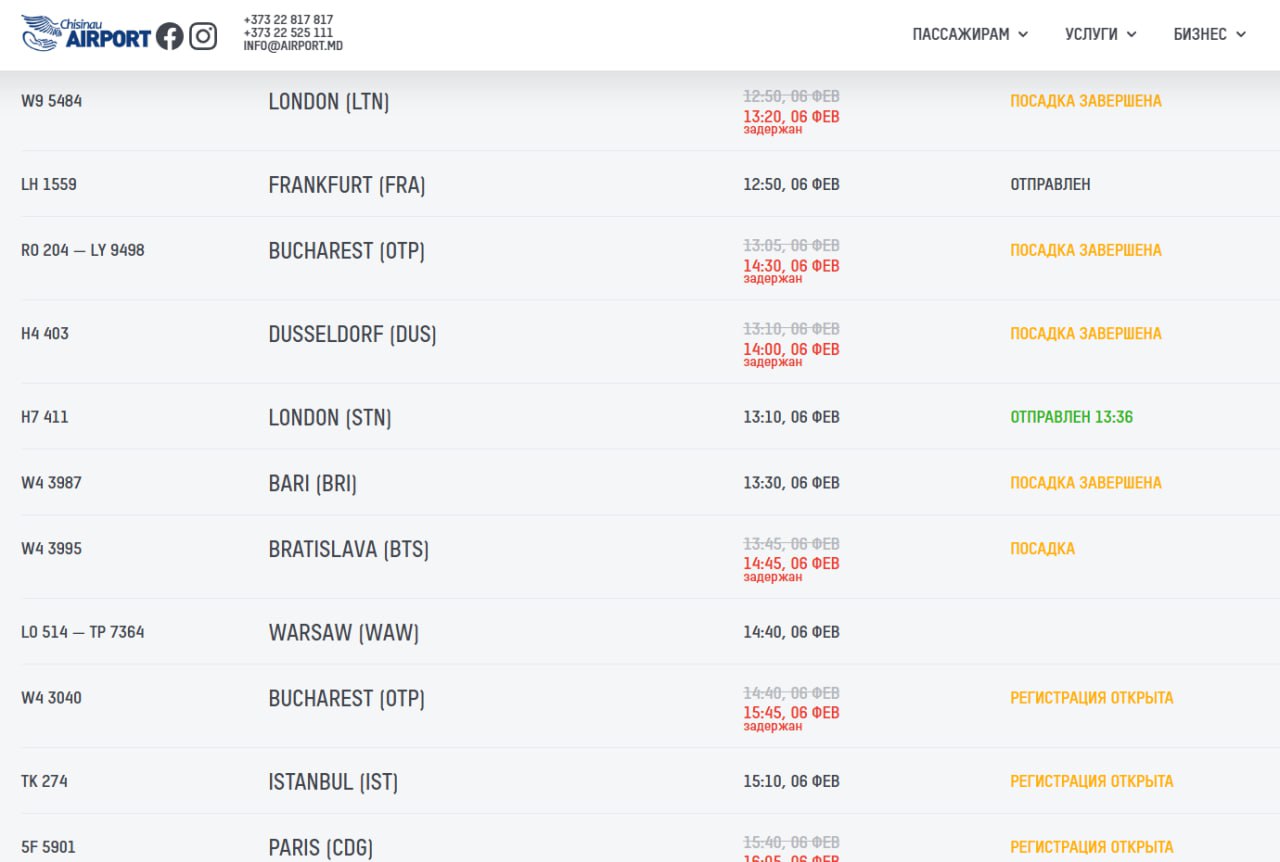The width and height of the screenshot is (1280, 862).
Task: Expand the ПАССАЖИРАМ dropdown menu
Action: (970, 34)
